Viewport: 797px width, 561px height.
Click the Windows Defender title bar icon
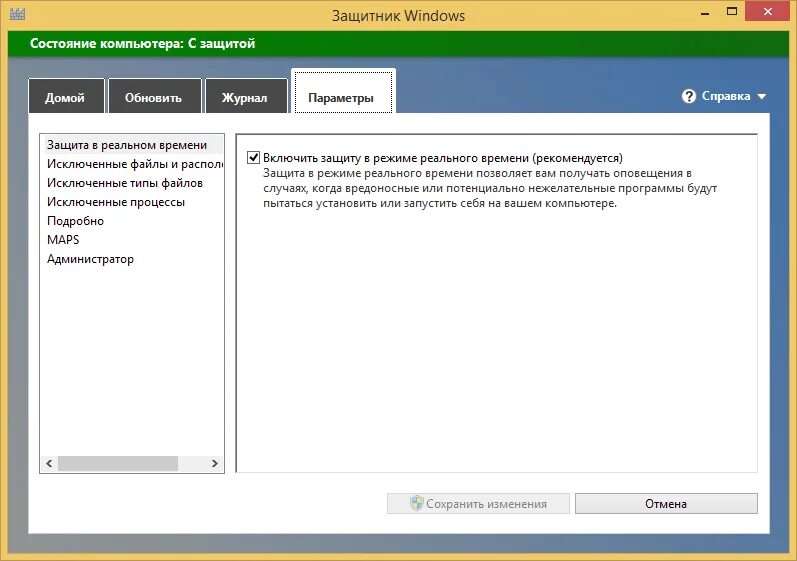[x=17, y=14]
